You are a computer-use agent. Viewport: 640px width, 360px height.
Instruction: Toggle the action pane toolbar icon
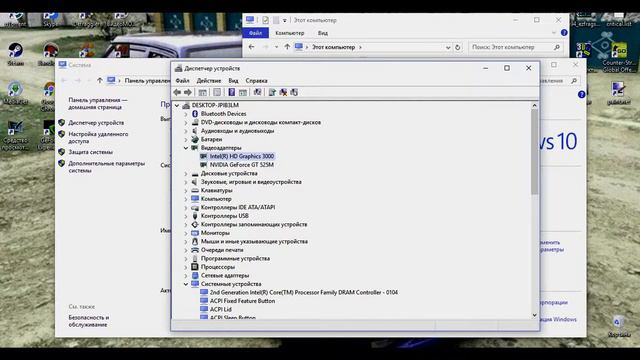[x=243, y=93]
